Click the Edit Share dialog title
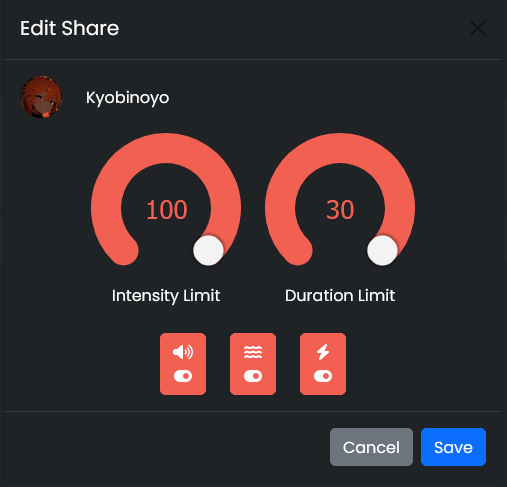 69,28
